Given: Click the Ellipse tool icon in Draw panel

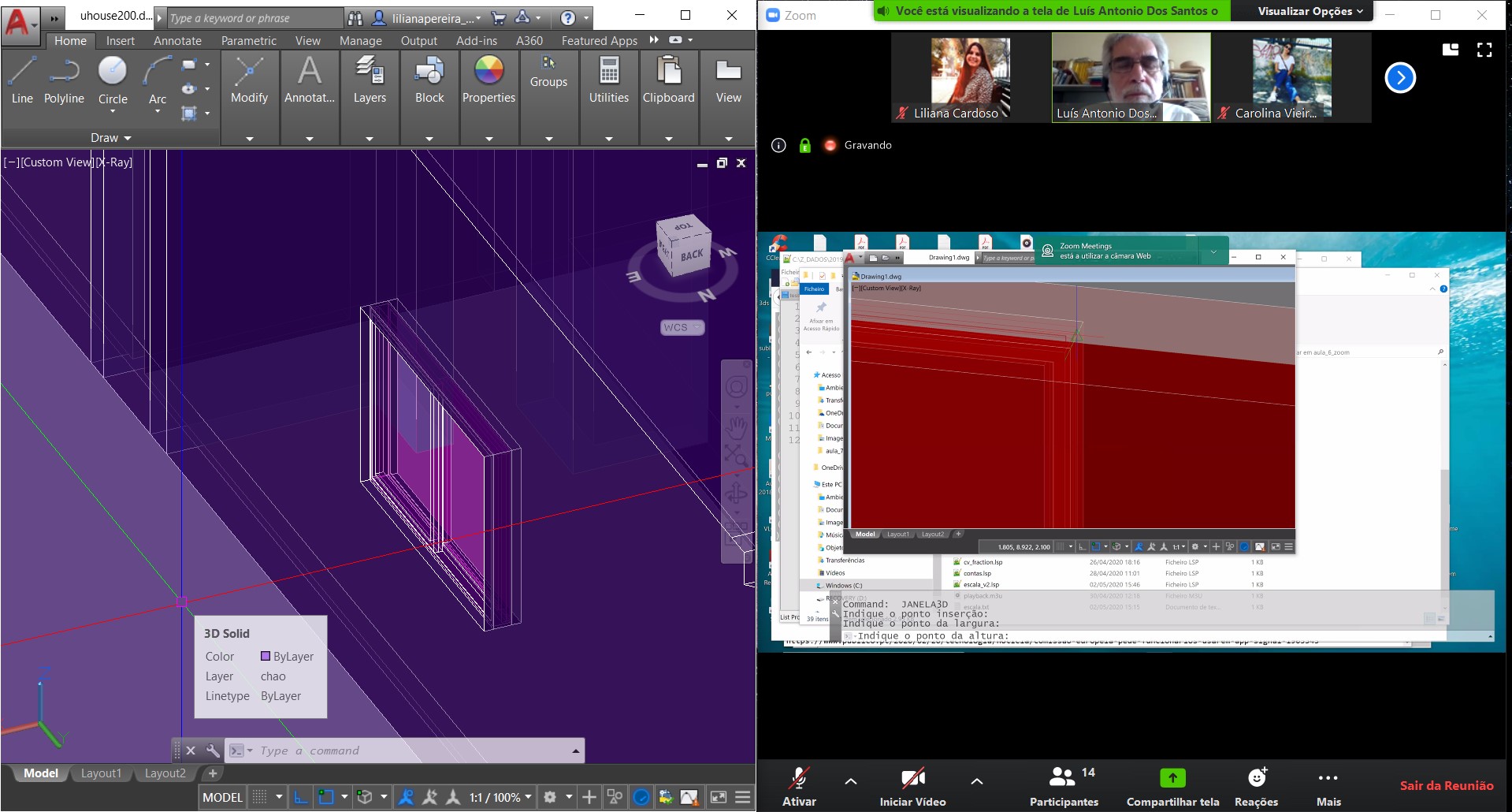Looking at the screenshot, I should [189, 89].
